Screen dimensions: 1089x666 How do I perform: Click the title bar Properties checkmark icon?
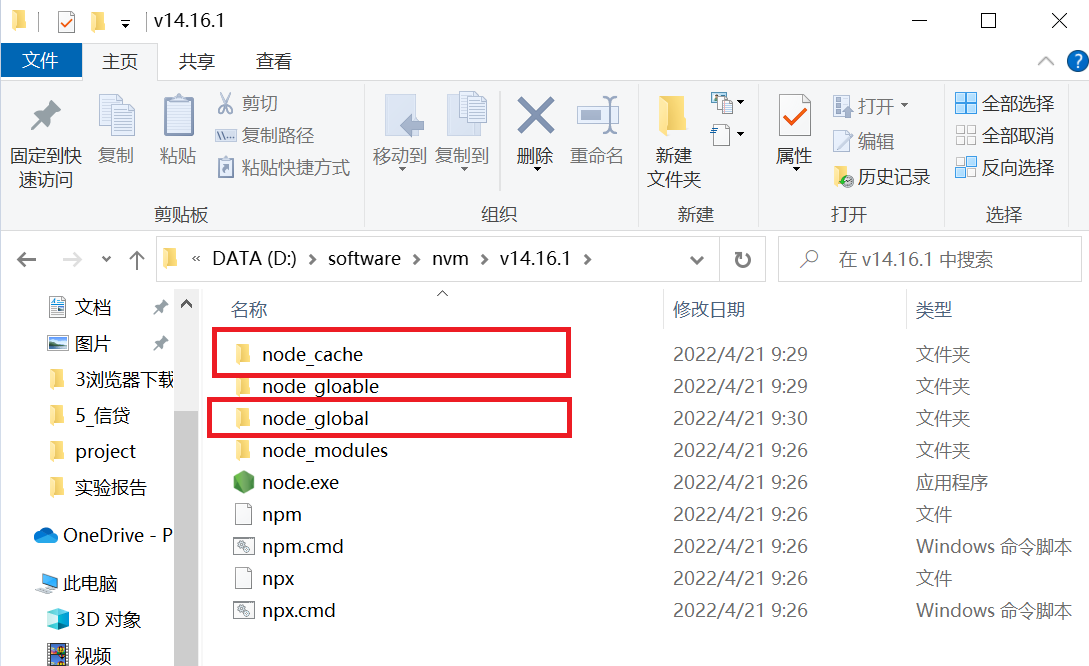pos(66,22)
